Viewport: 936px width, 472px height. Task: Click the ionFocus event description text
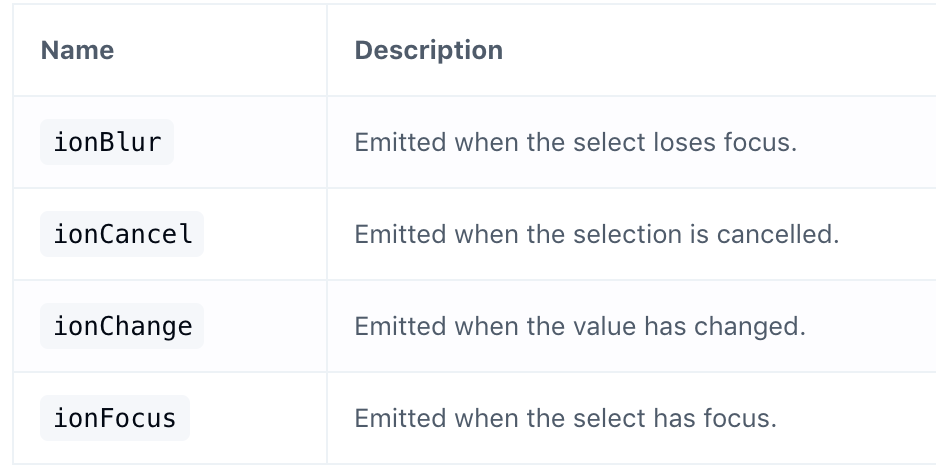[x=565, y=418]
